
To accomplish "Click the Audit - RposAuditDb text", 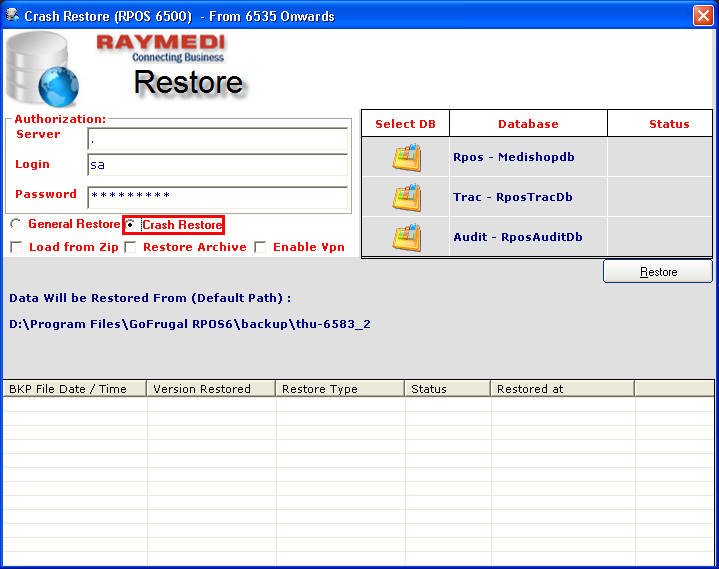I will coord(518,237).
